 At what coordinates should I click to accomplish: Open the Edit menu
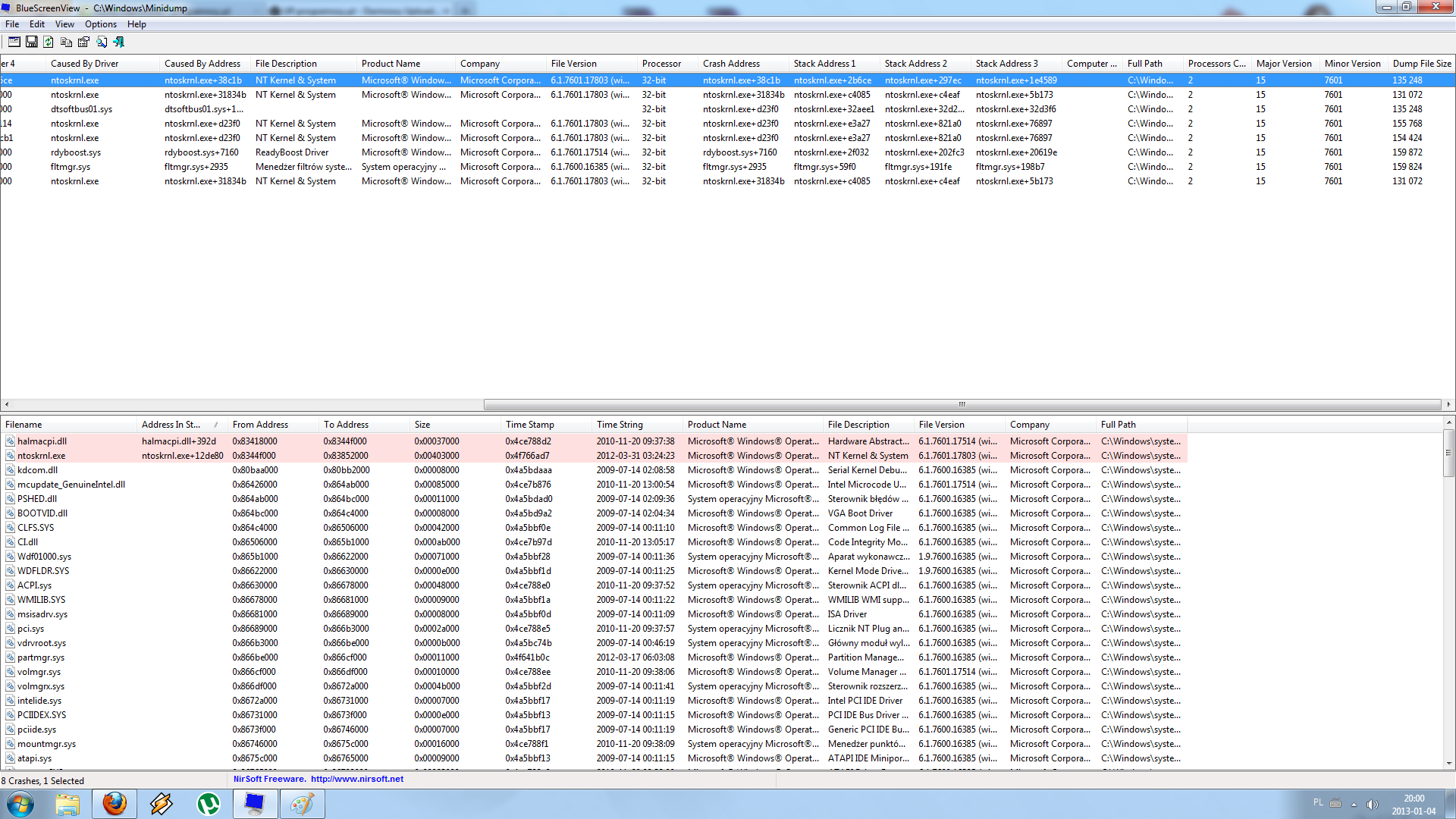(36, 24)
